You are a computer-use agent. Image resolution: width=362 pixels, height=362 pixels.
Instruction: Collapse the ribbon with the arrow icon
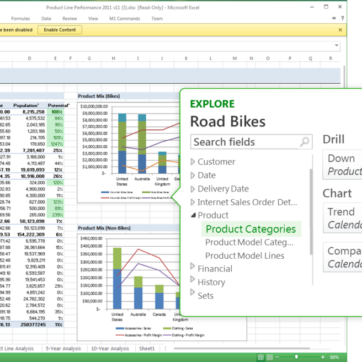[x=334, y=19]
